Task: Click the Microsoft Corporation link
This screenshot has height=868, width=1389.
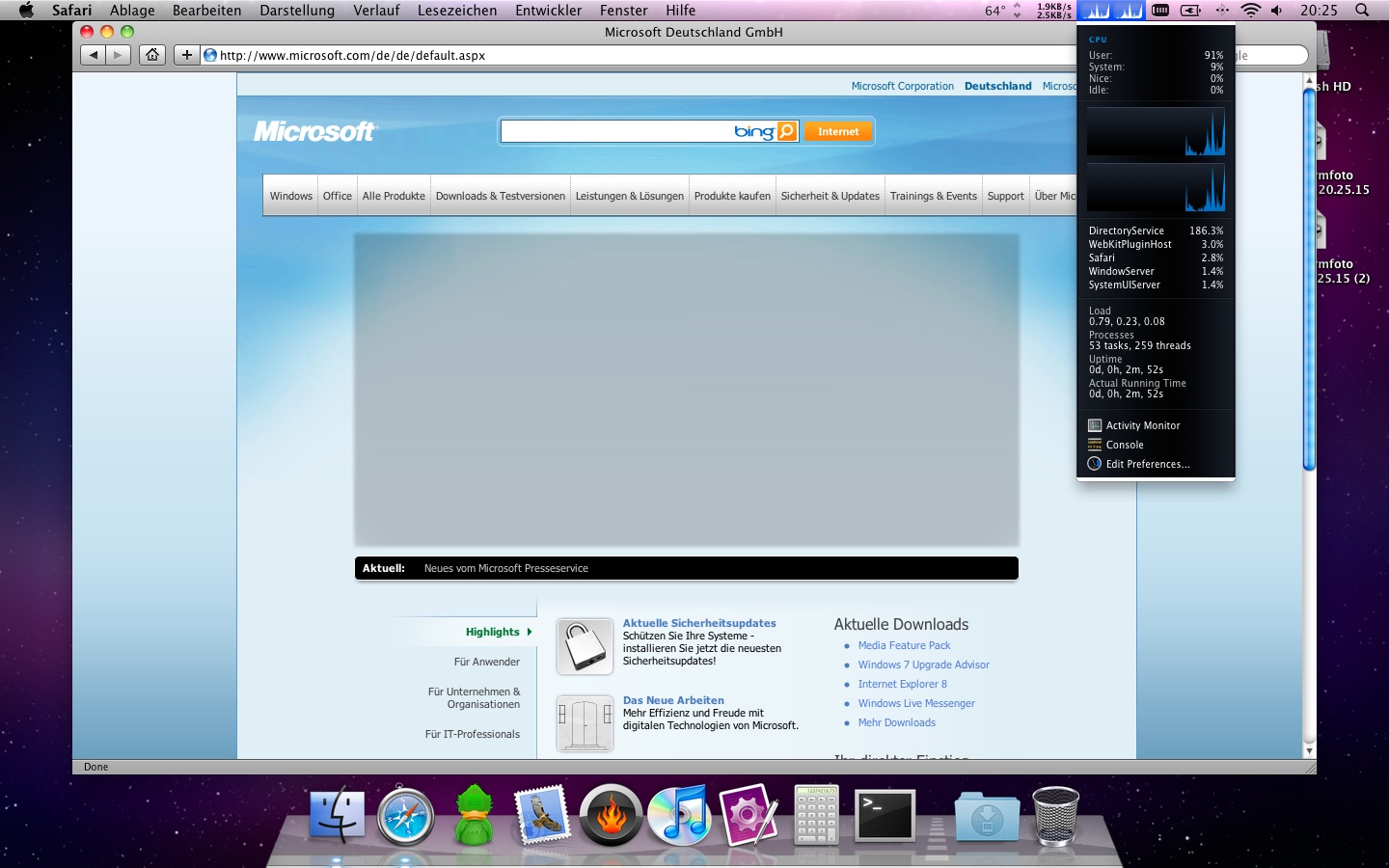Action: coord(903,86)
